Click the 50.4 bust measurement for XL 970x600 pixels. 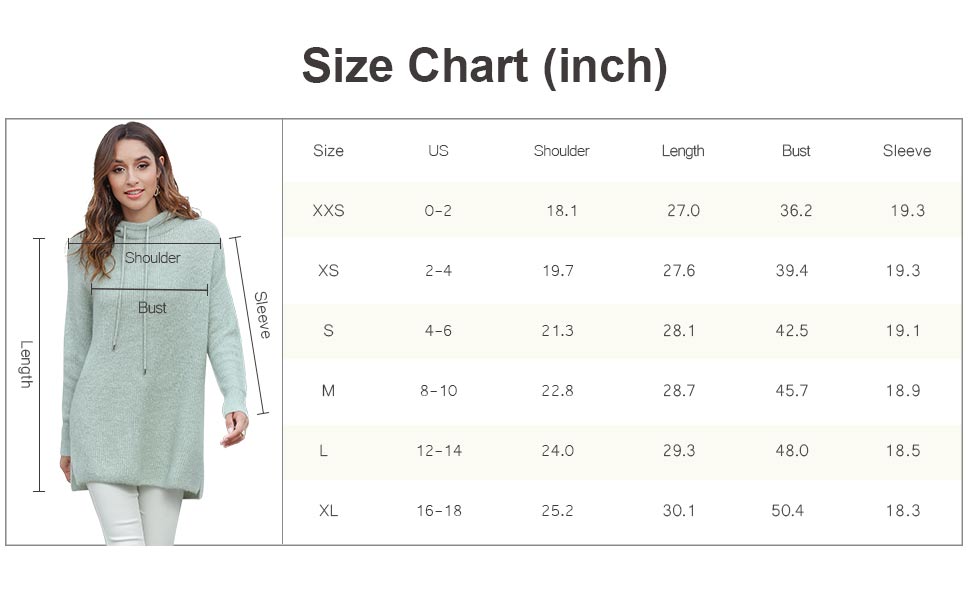point(787,511)
